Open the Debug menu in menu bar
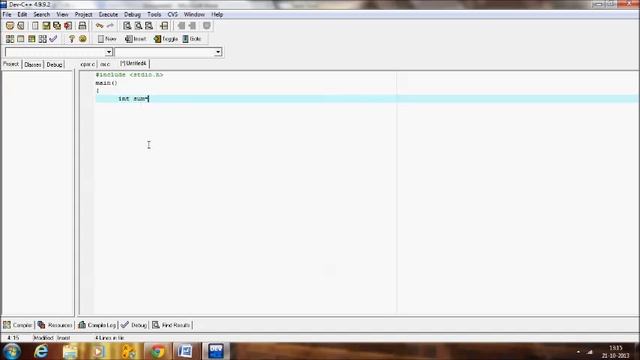This screenshot has height=360, width=640. point(132,14)
